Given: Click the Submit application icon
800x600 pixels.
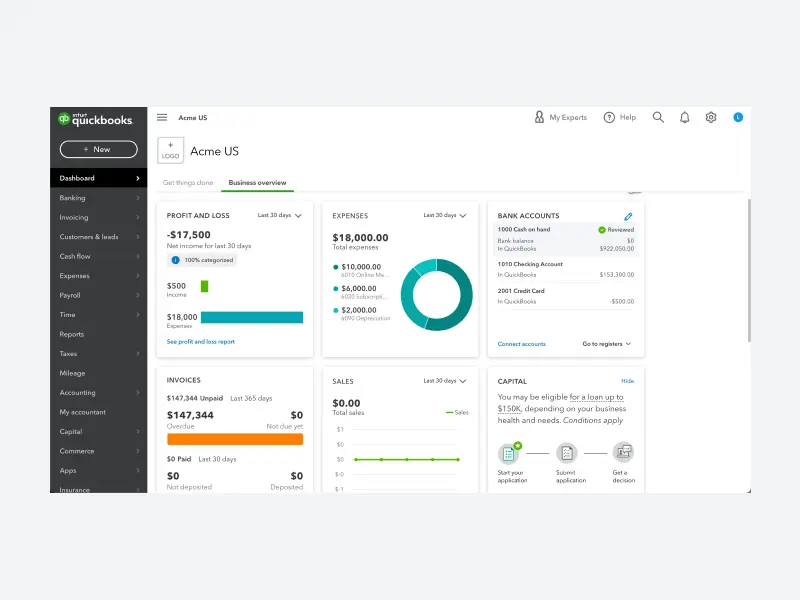Looking at the screenshot, I should tap(567, 453).
